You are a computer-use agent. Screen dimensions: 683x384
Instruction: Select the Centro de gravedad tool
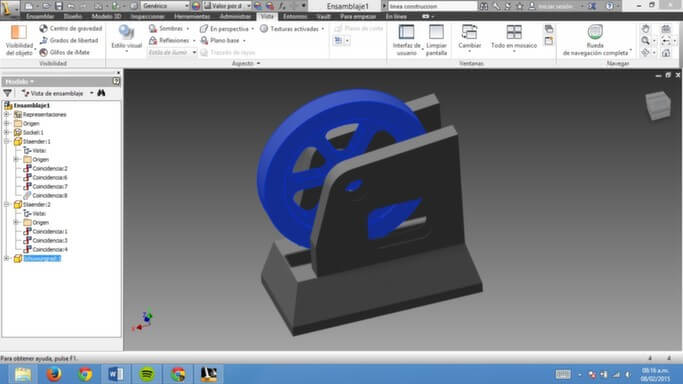tap(71, 28)
